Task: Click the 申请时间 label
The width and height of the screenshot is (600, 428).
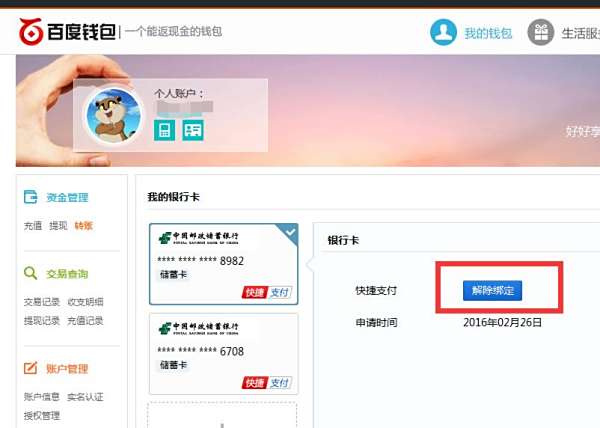Action: point(377,322)
